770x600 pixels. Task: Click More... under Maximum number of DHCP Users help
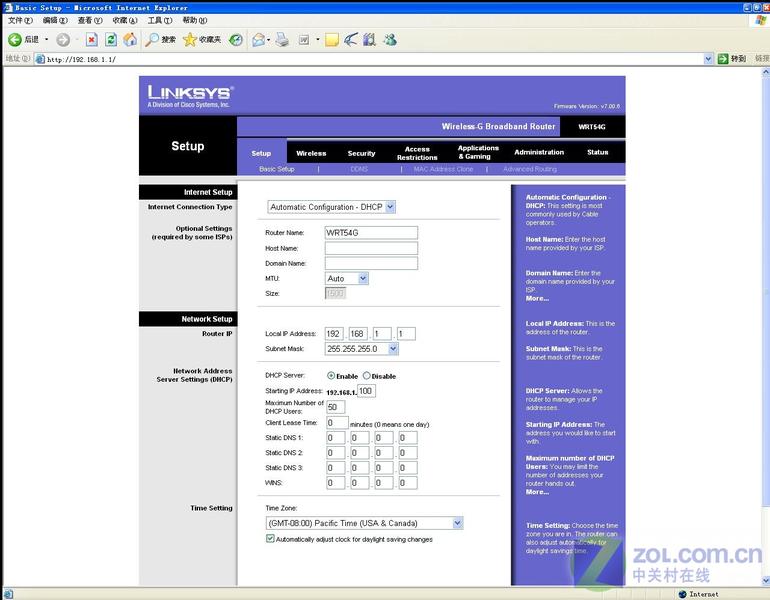537,491
